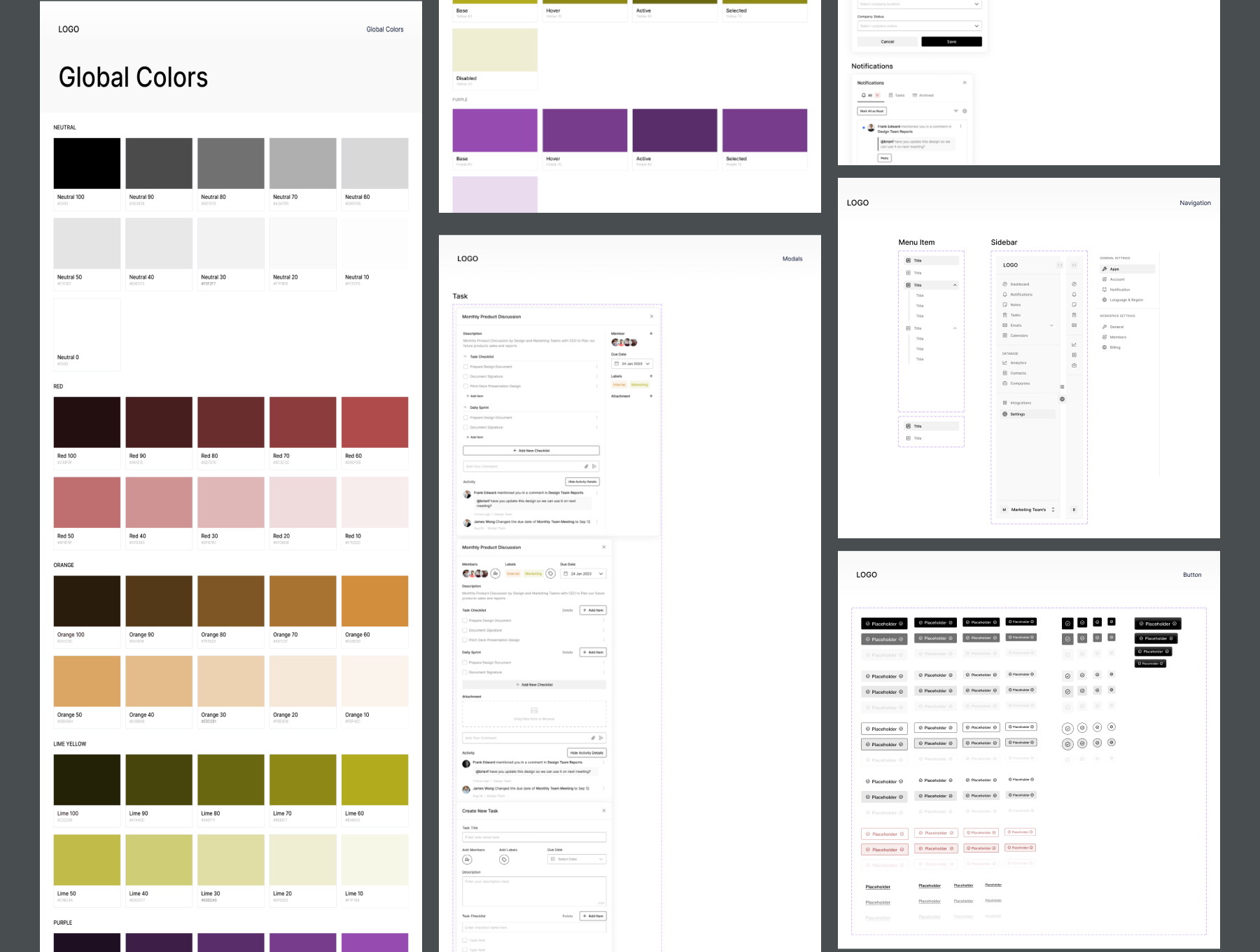Select Analytics under the Database section
Viewport: 1260px width, 952px height.
pyautogui.click(x=1018, y=363)
